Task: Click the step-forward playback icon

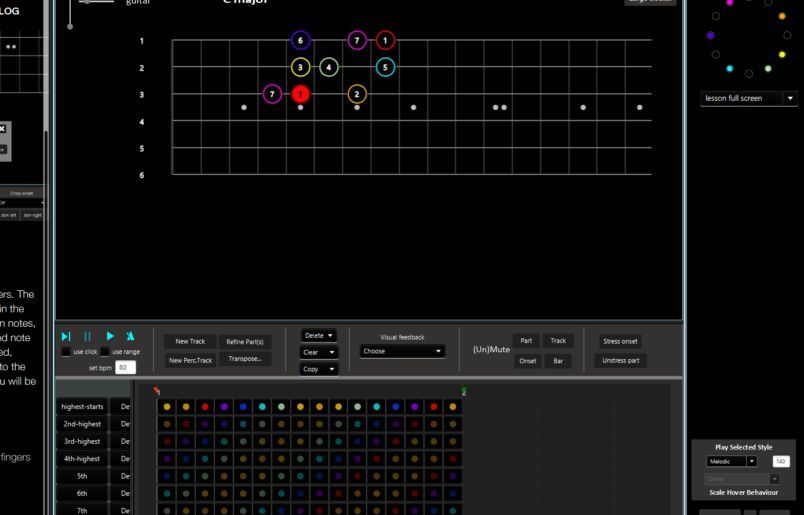Action: (x=66, y=336)
